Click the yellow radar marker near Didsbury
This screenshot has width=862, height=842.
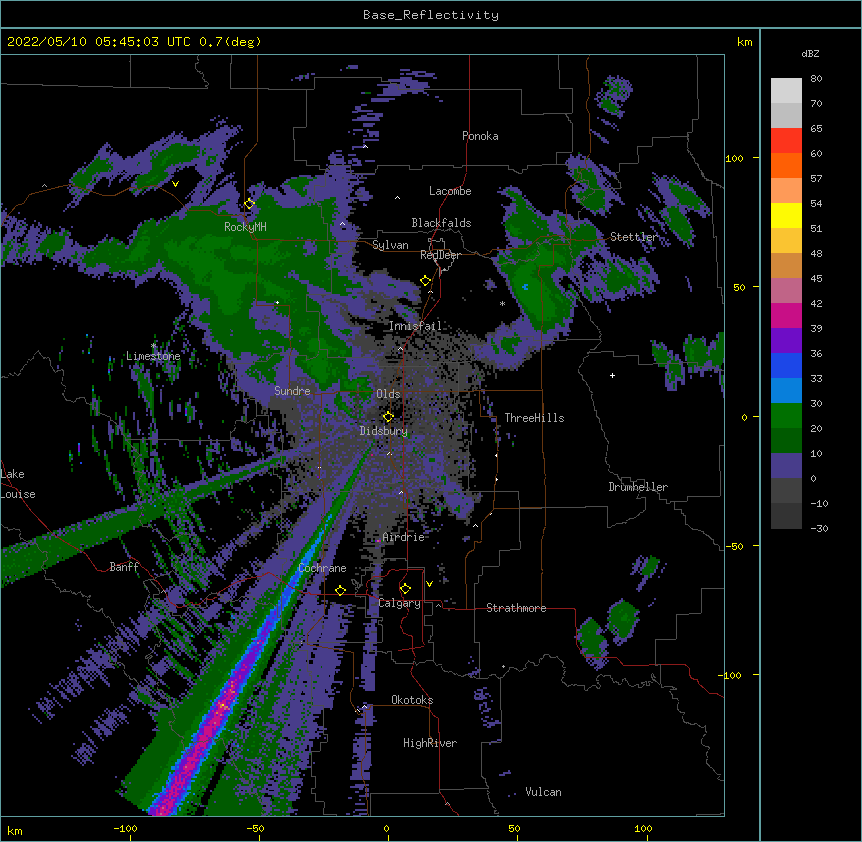pyautogui.click(x=388, y=417)
